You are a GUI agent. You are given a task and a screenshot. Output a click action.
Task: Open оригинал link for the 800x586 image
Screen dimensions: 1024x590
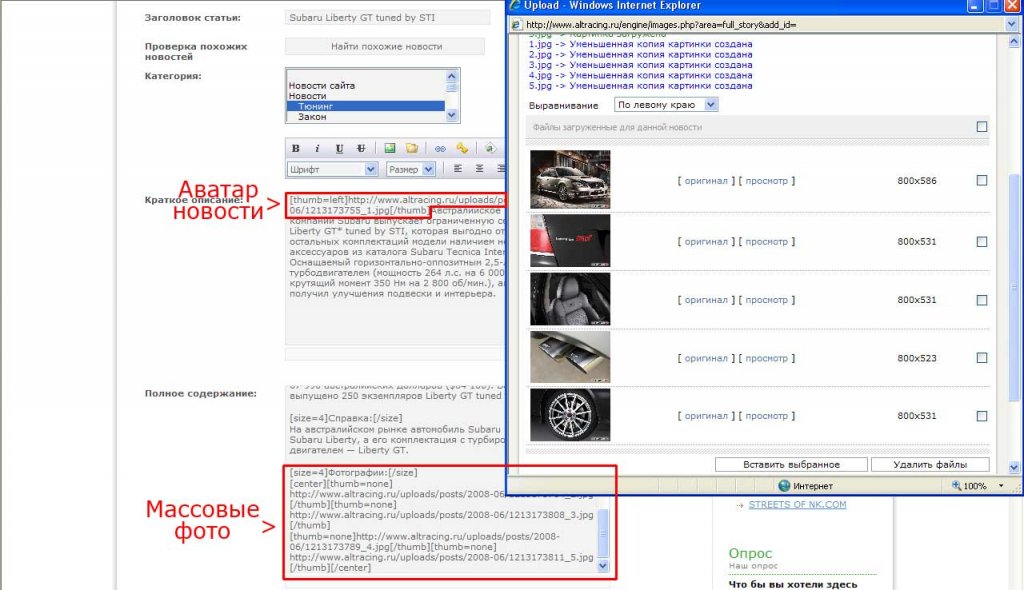(x=705, y=181)
